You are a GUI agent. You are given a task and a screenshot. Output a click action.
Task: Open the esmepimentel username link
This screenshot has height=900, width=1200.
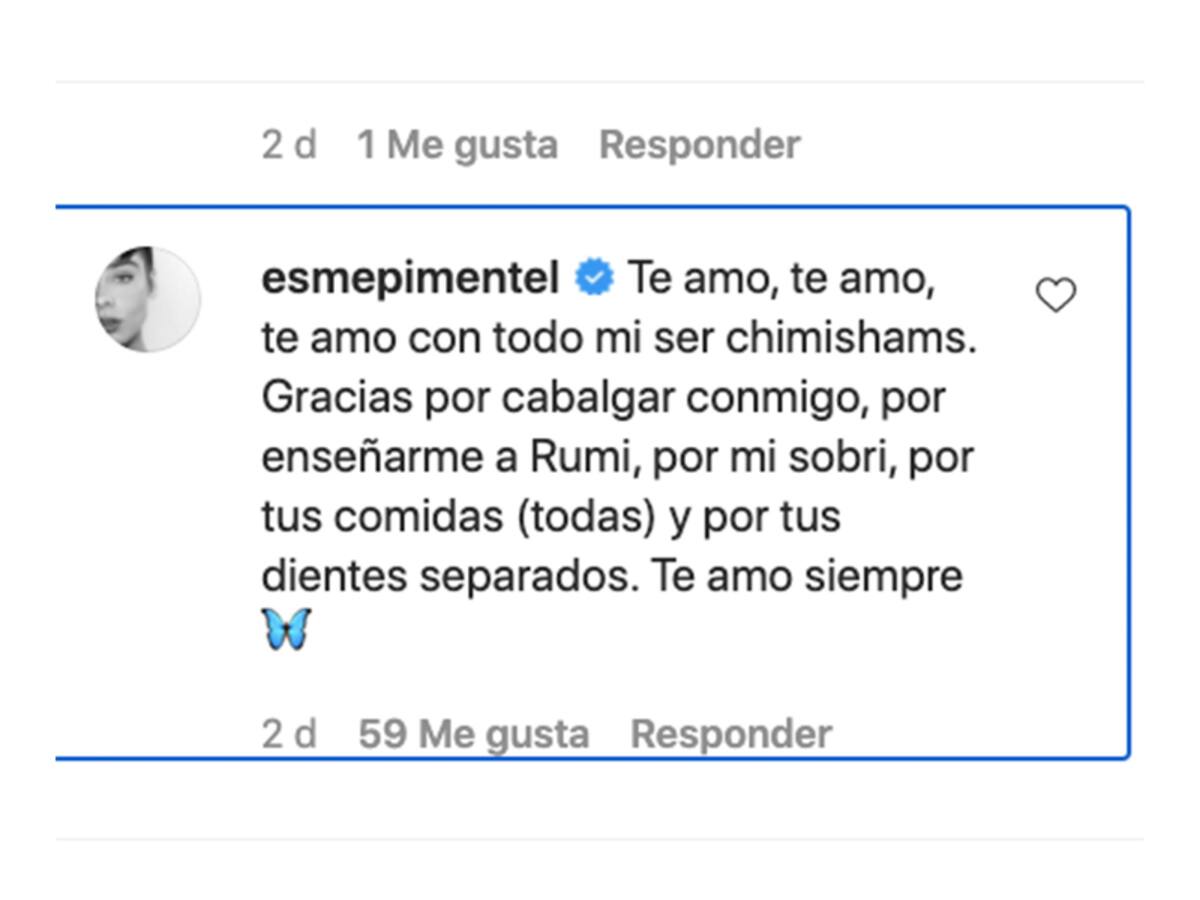(411, 279)
